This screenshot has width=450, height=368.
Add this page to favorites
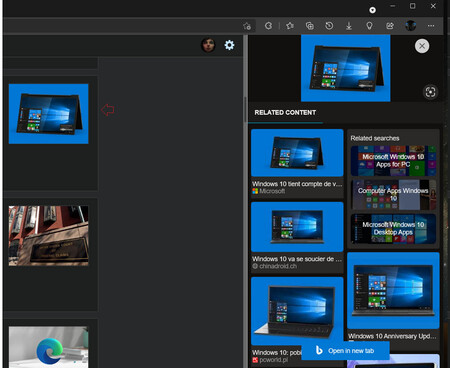click(247, 26)
